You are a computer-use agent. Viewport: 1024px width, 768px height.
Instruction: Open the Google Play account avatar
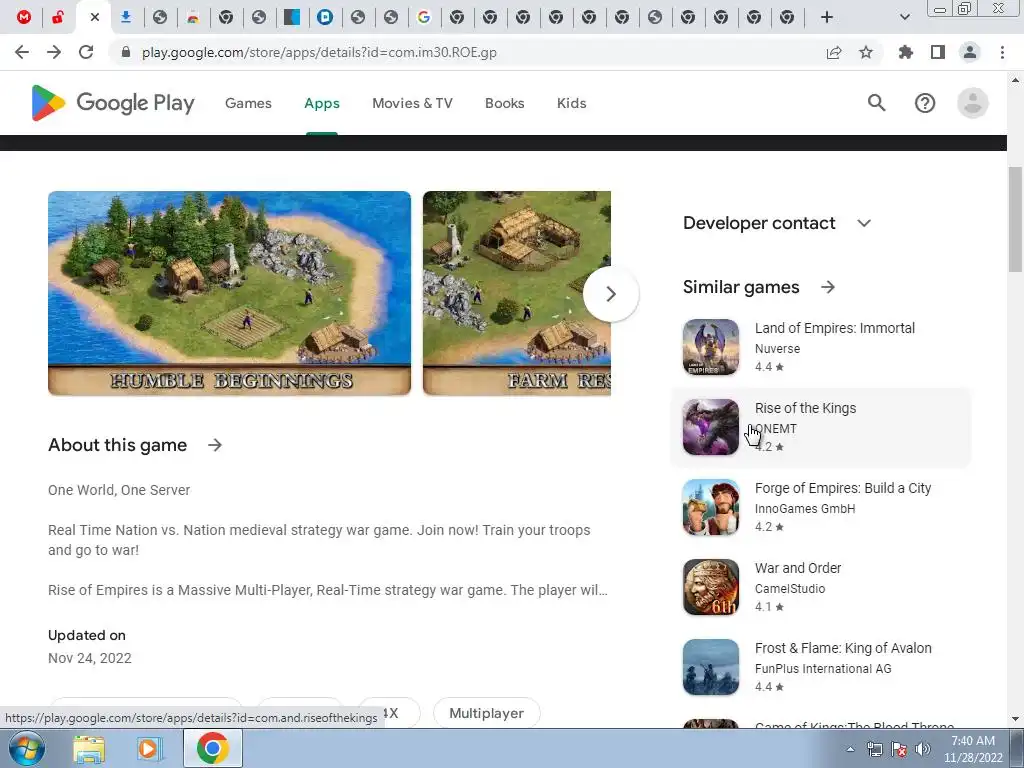[972, 103]
